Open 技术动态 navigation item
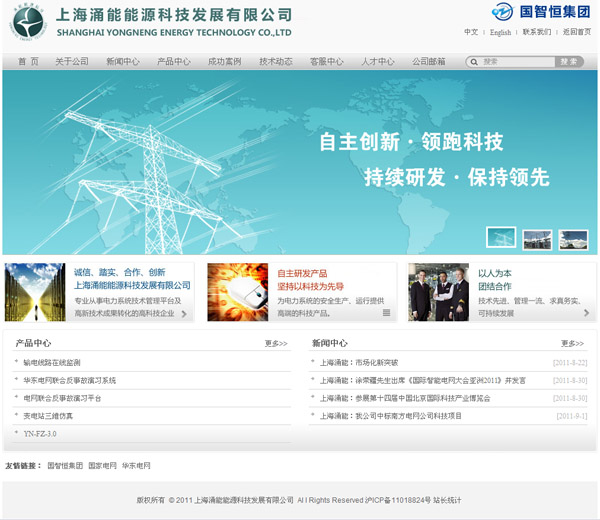The image size is (600, 520). pyautogui.click(x=276, y=62)
